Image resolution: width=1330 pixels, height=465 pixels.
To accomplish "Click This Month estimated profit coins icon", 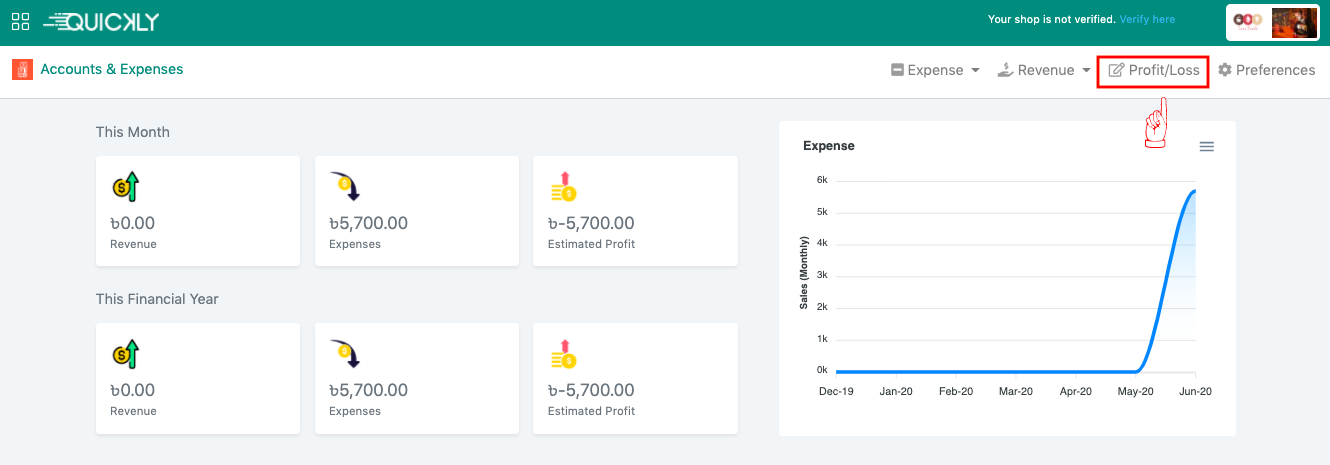I will 563,187.
